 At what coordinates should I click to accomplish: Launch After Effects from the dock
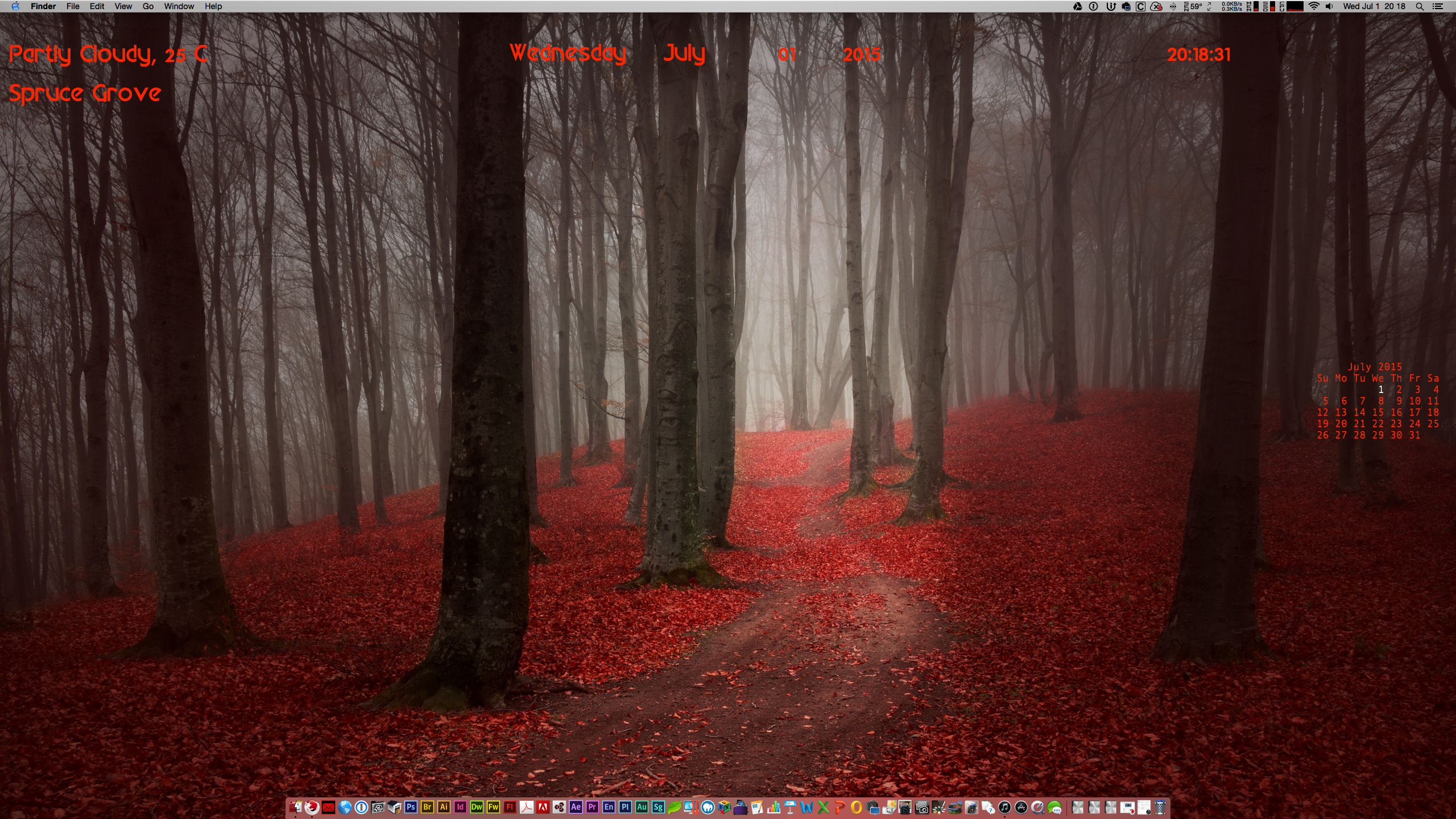(x=576, y=807)
